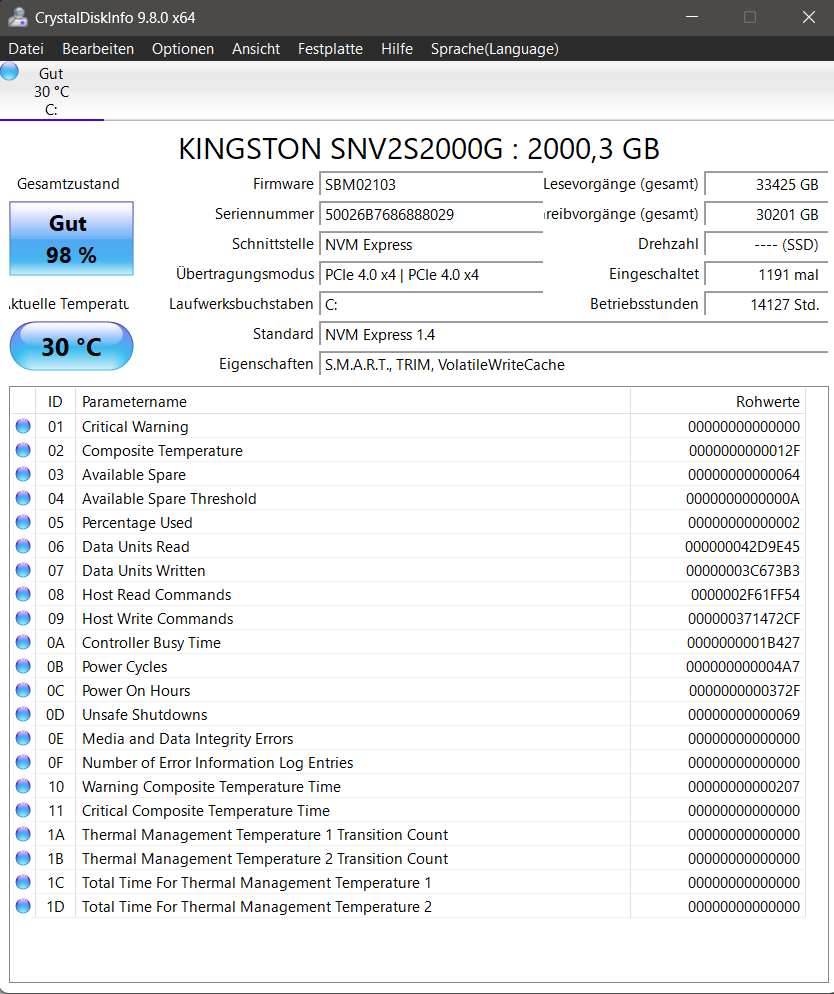Click the Gut 98 % health status button

(72, 238)
